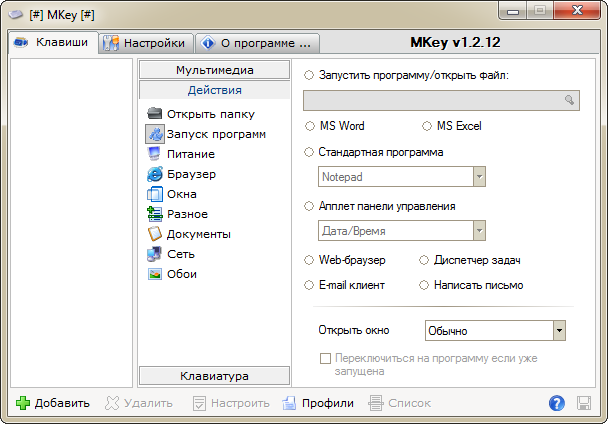Click the program path input field
Image resolution: width=608 pixels, height=424 pixels.
[441, 100]
